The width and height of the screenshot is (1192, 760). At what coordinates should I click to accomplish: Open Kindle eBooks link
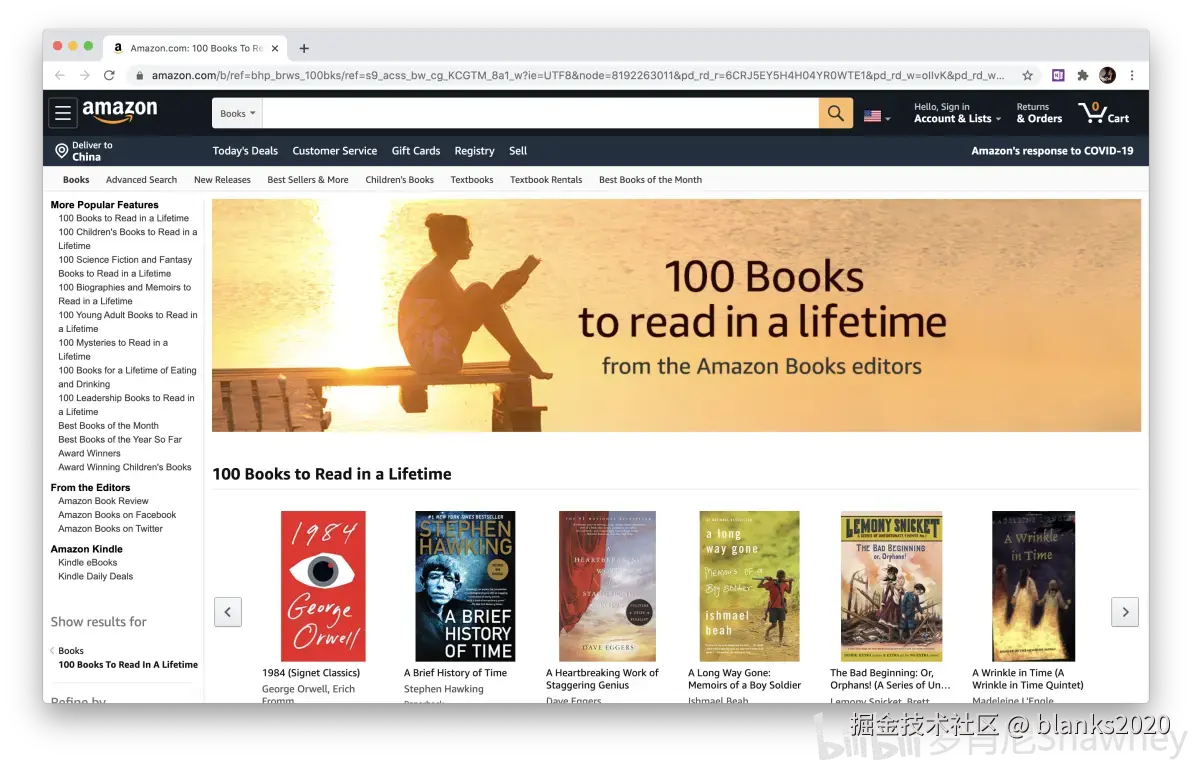pos(87,562)
